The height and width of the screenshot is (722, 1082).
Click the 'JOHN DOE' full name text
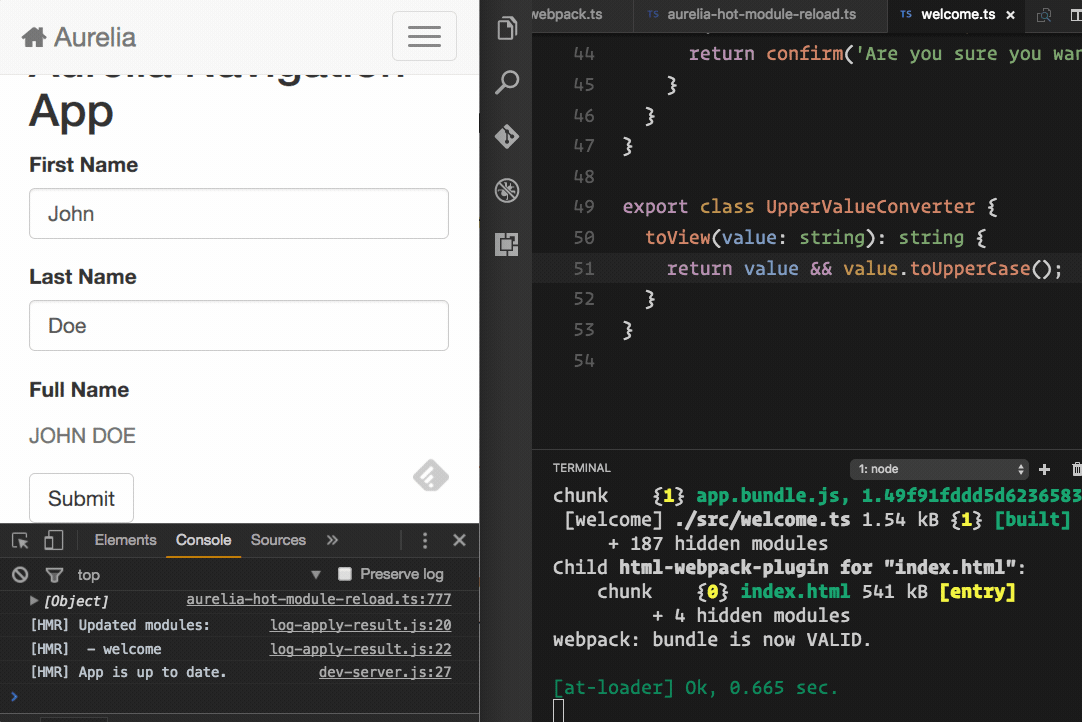click(x=82, y=436)
